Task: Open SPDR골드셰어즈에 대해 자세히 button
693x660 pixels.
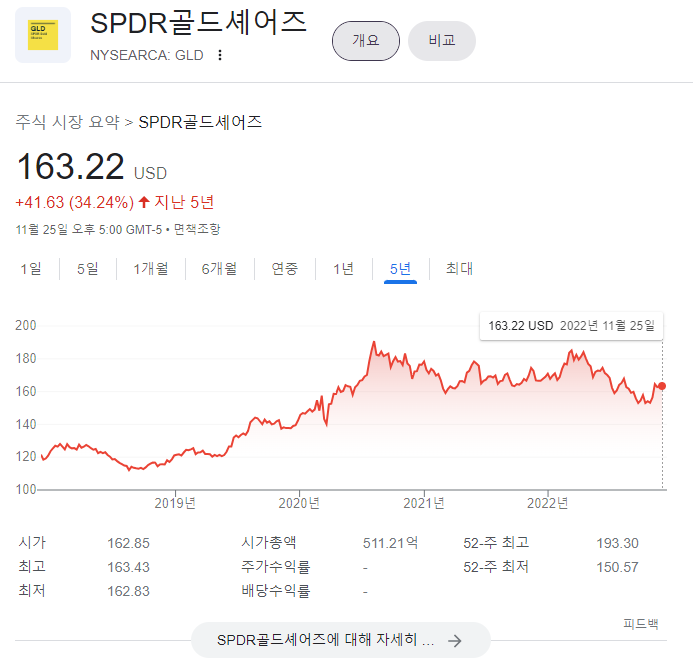Action: pos(340,640)
